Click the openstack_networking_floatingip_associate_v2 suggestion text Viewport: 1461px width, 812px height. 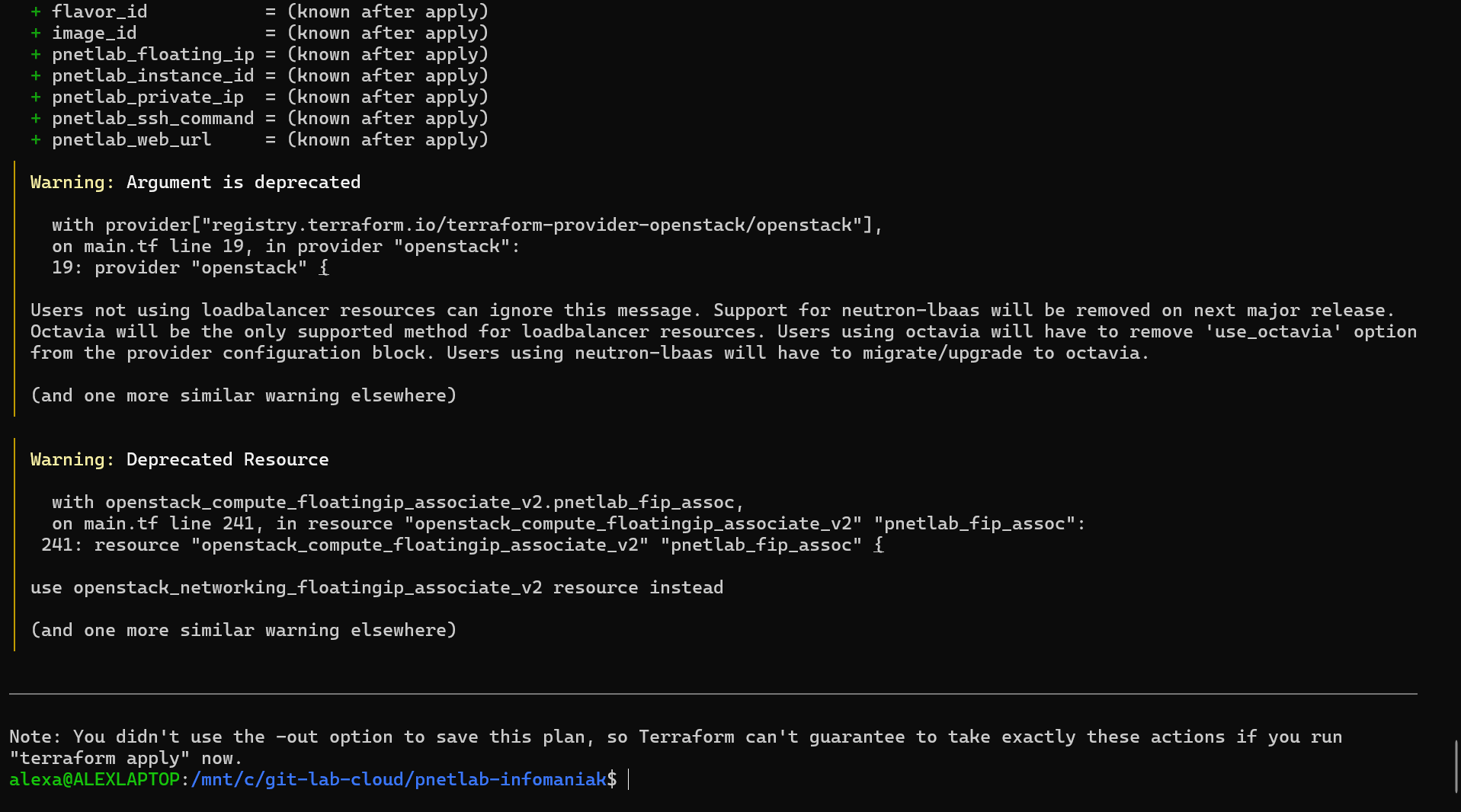[x=308, y=587]
